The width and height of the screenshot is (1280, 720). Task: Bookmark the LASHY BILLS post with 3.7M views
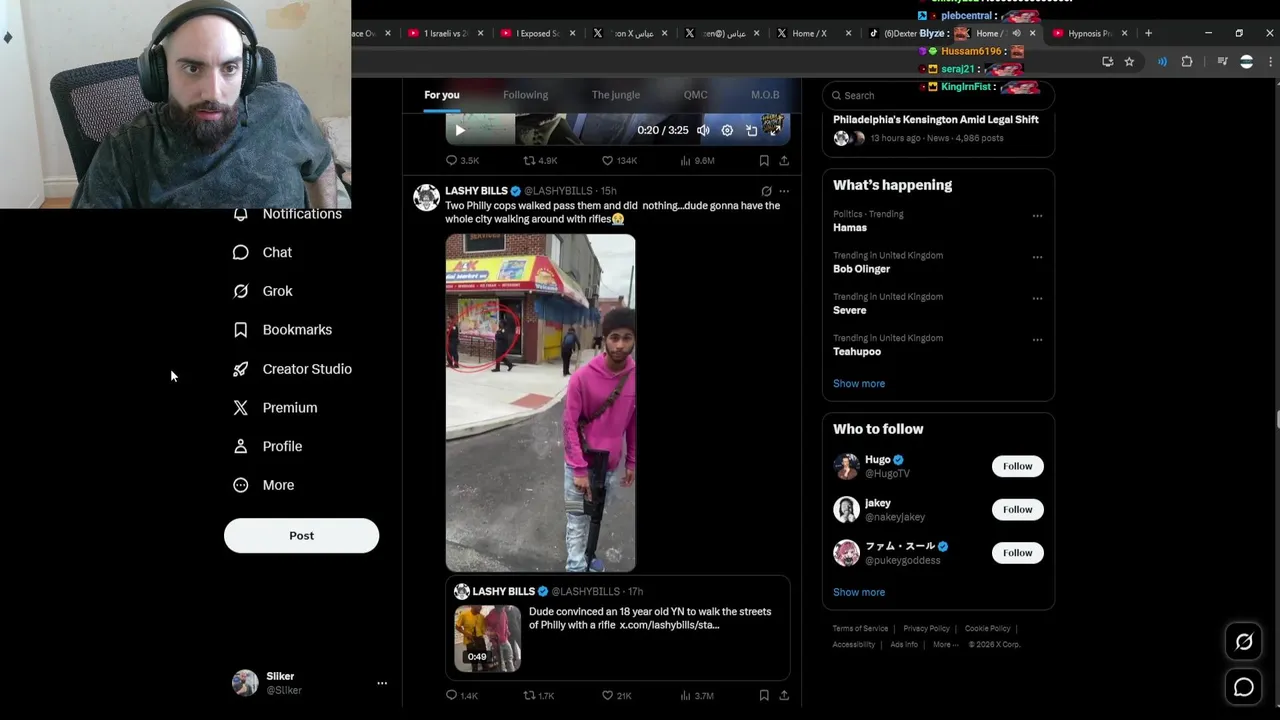(764, 695)
